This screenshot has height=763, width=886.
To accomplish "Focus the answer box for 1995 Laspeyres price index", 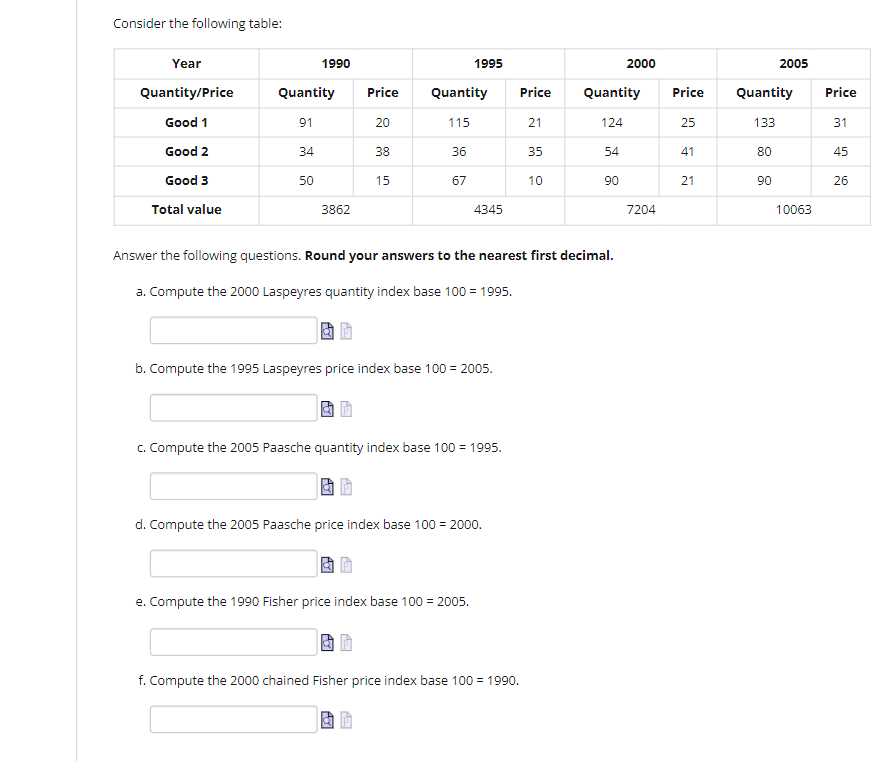I will (233, 407).
